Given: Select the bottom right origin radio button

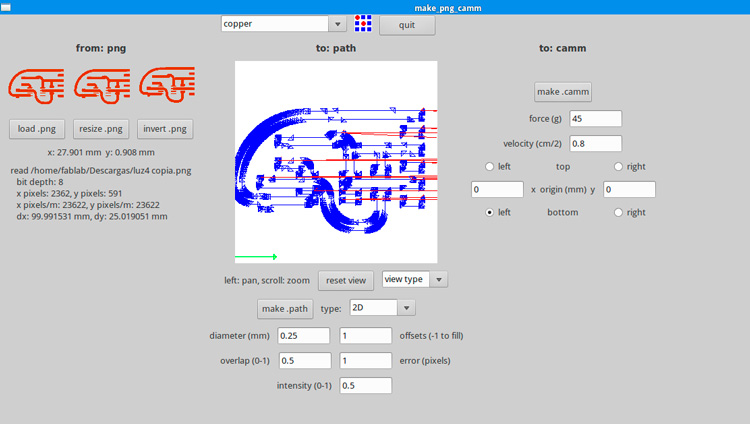Looking at the screenshot, I should (x=618, y=212).
